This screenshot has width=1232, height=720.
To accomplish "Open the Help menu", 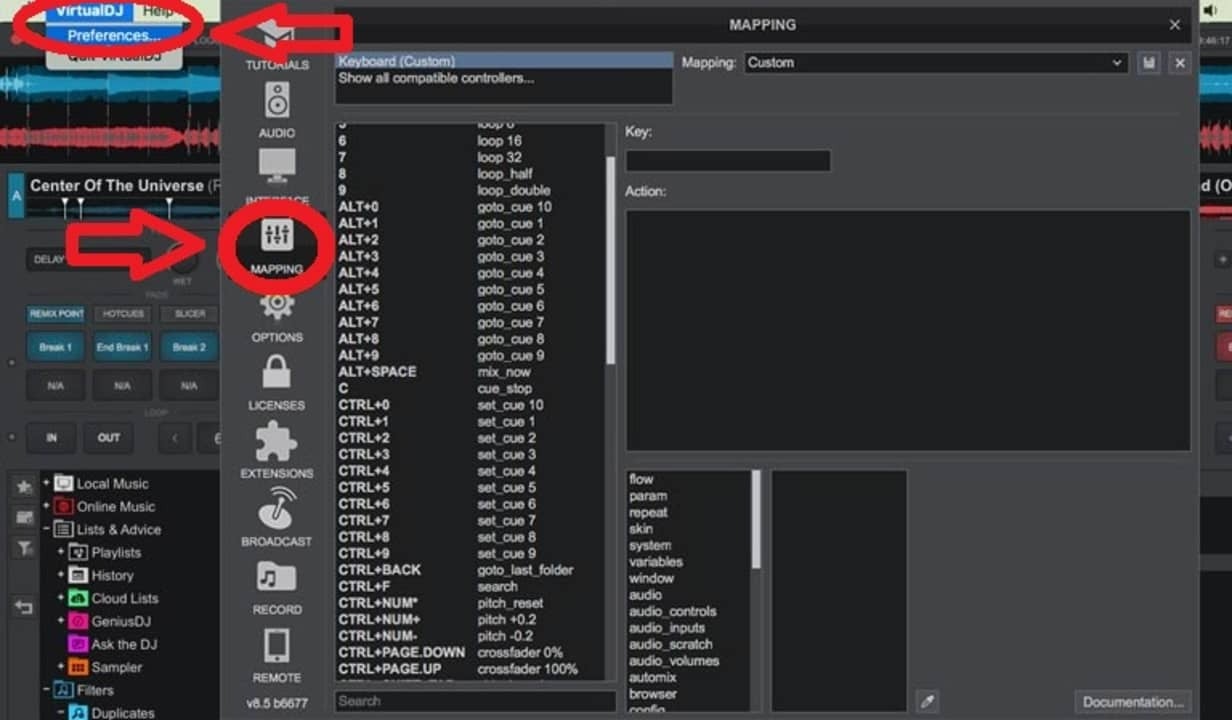I will pyautogui.click(x=158, y=11).
